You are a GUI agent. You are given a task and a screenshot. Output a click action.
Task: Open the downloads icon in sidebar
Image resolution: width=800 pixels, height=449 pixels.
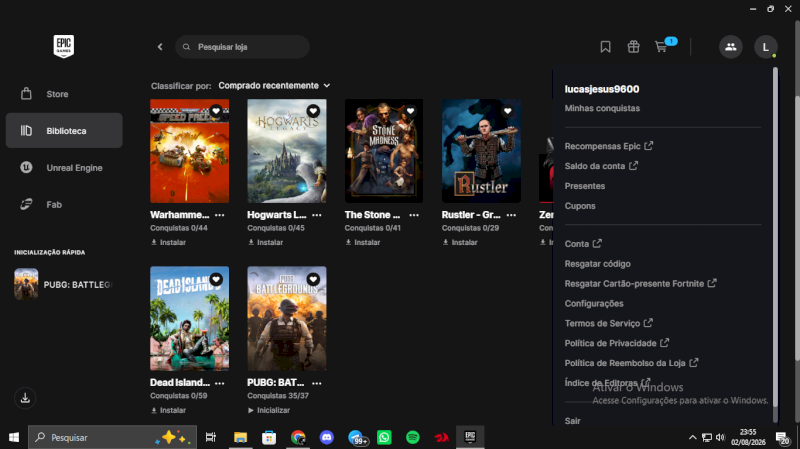(x=25, y=398)
